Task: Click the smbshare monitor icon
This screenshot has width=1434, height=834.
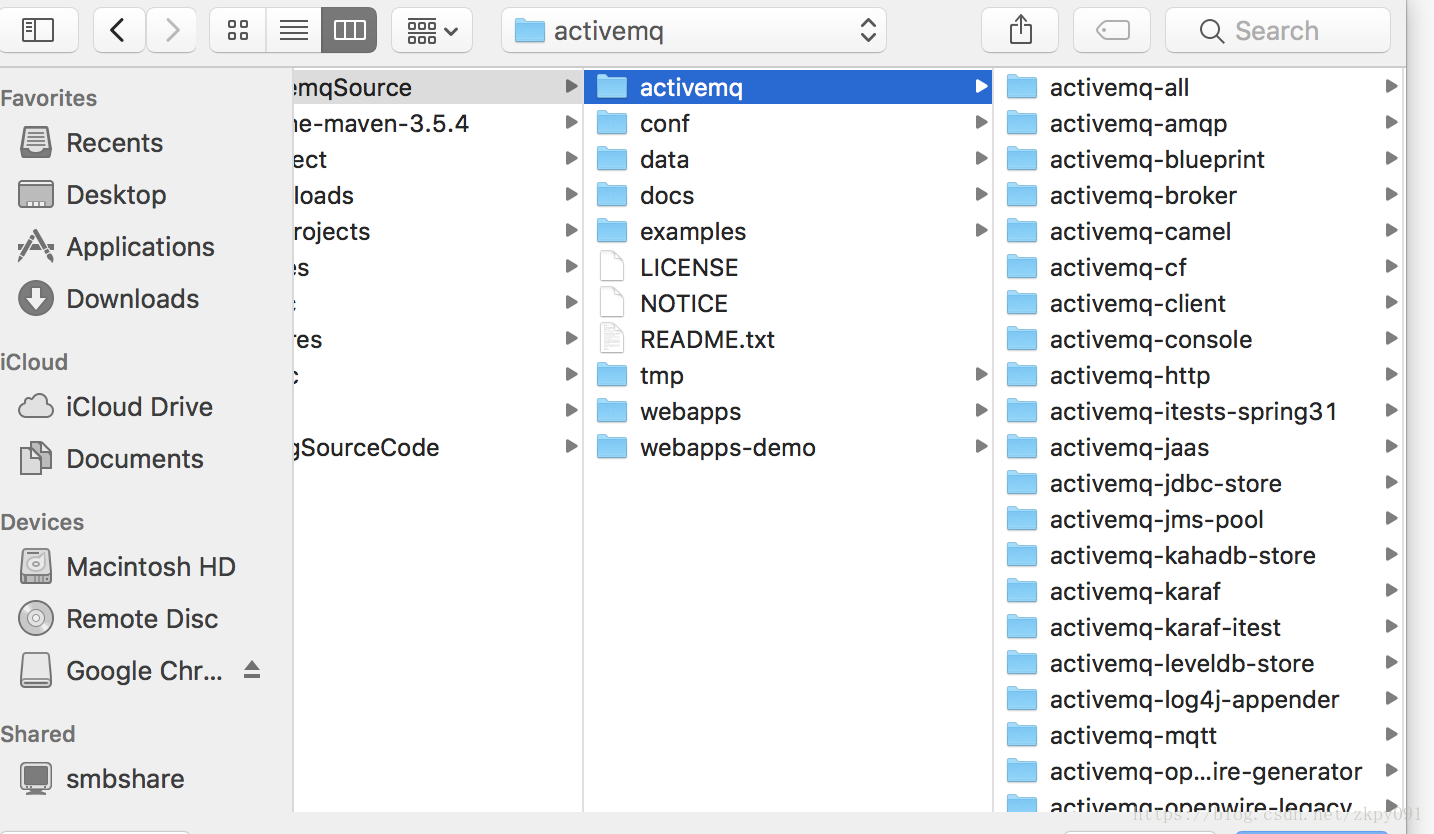Action: 36,779
